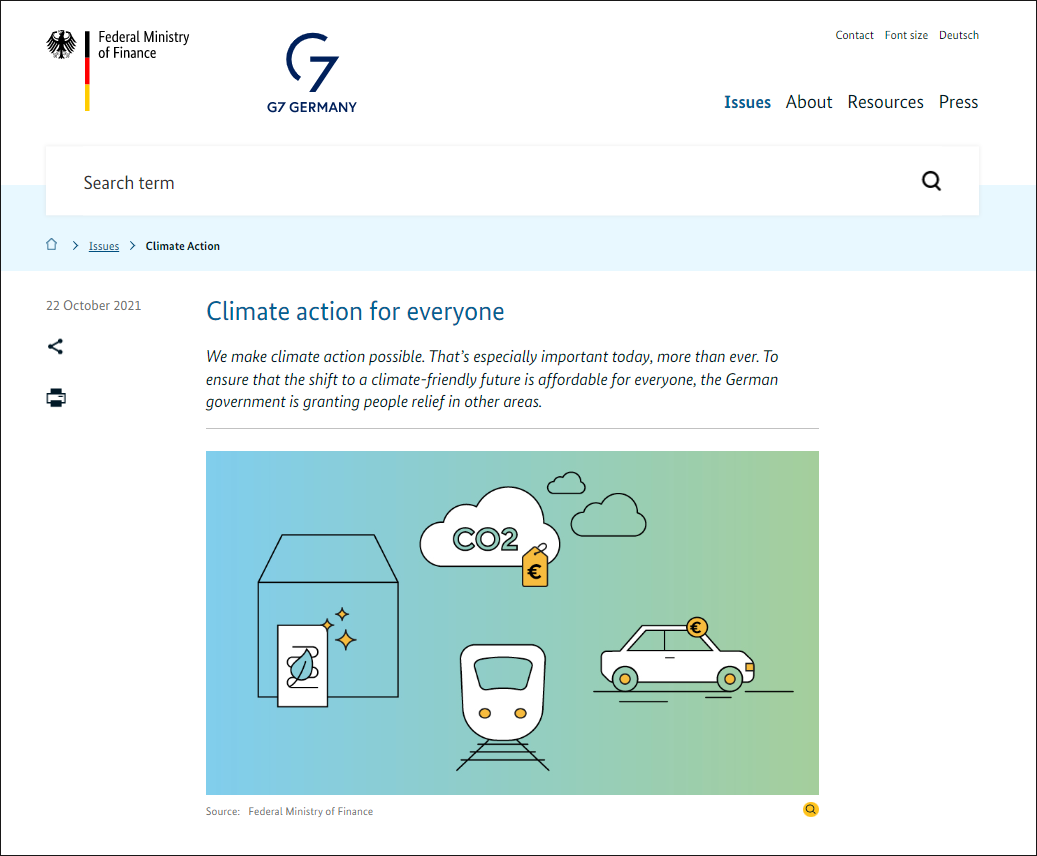The height and width of the screenshot is (856, 1037).
Task: Click the Climate Action breadcrumb item
Action: click(x=183, y=246)
